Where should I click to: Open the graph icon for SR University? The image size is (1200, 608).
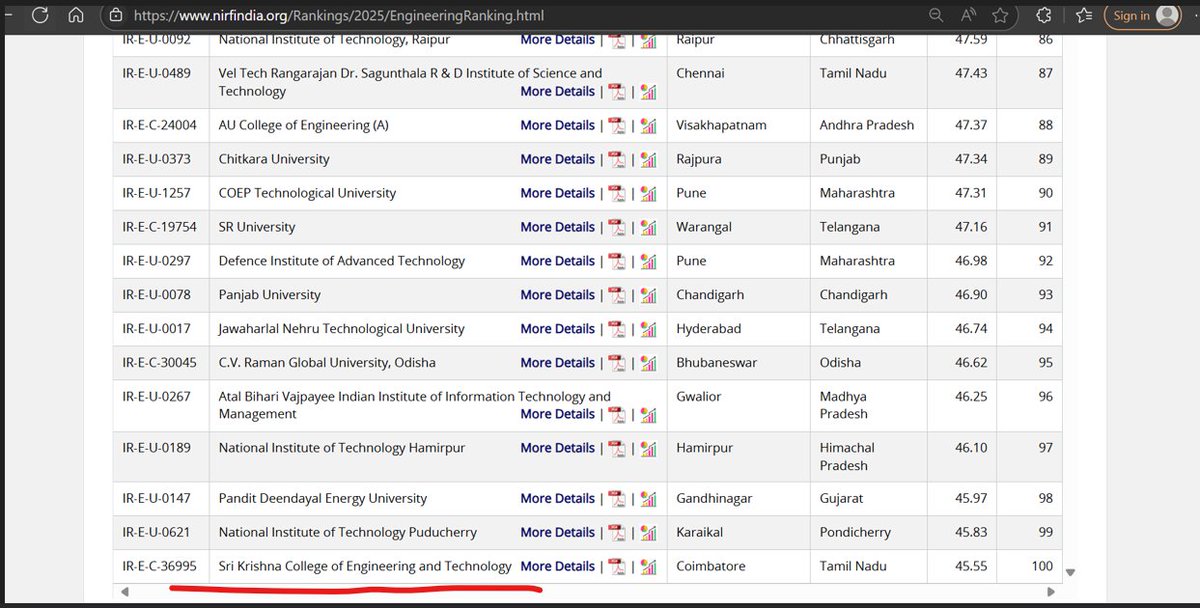[648, 227]
